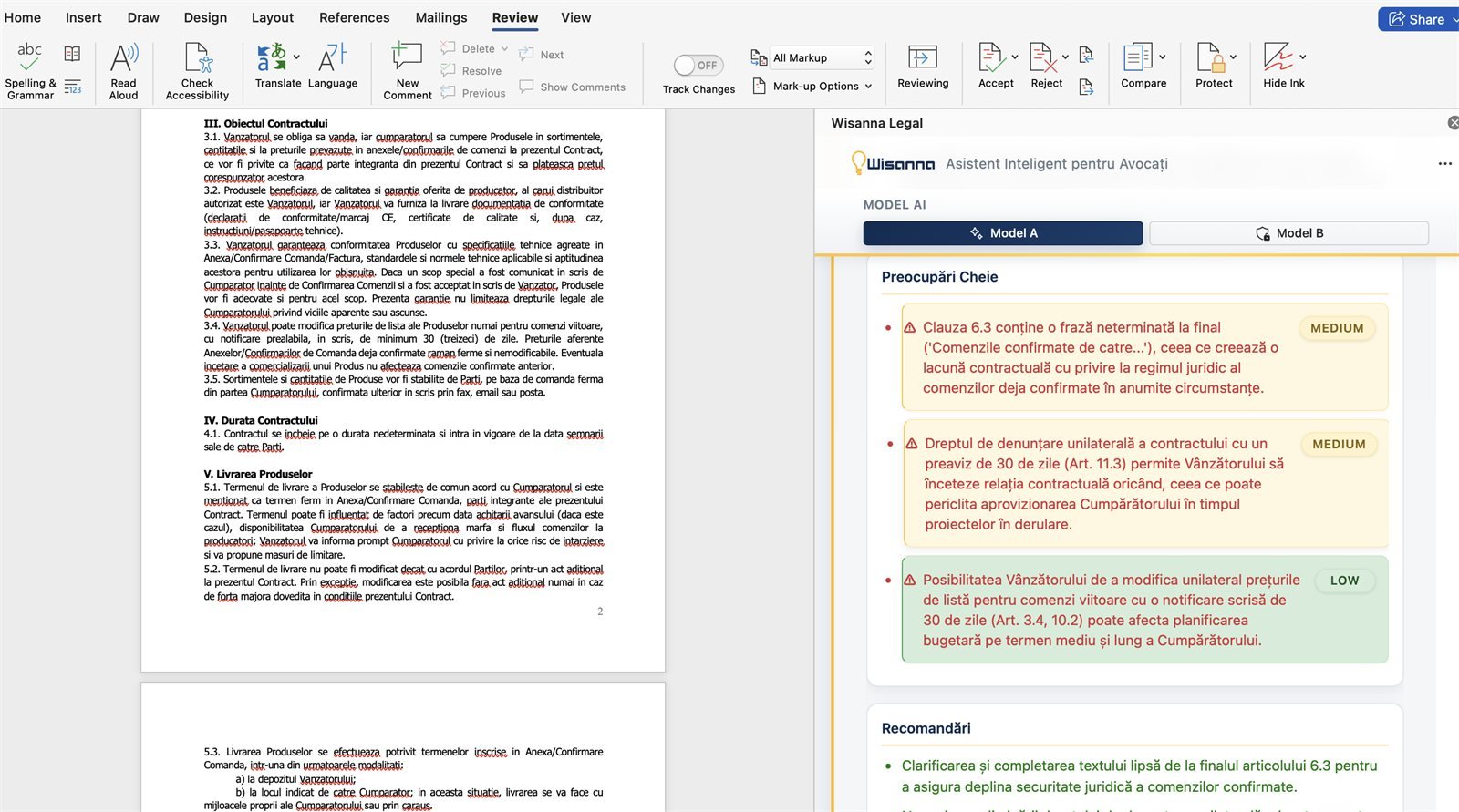Image resolution: width=1459 pixels, height=812 pixels.
Task: Click the 'IV. Durata Contractului' heading
Action: point(261,420)
